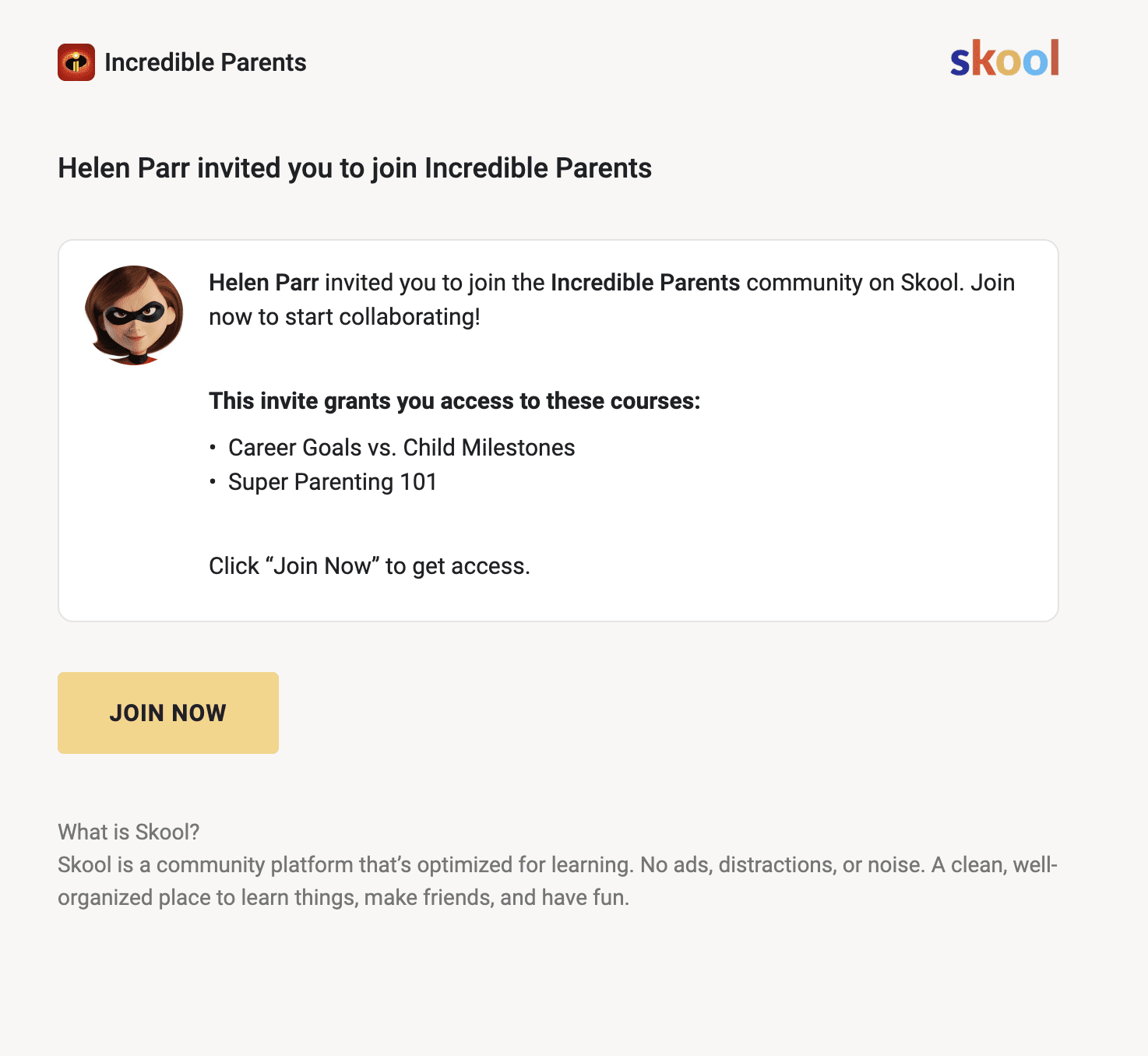Image resolution: width=1148 pixels, height=1056 pixels.
Task: Click the 'What is Skool?' text
Action: coord(129,832)
